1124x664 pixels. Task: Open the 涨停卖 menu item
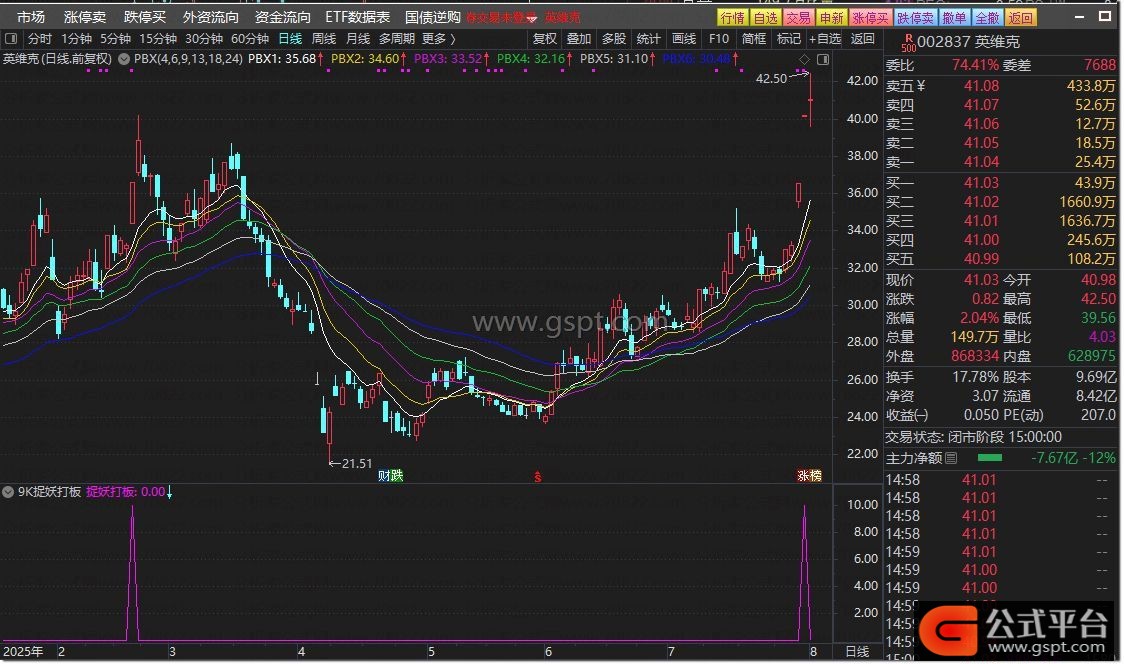click(x=85, y=17)
